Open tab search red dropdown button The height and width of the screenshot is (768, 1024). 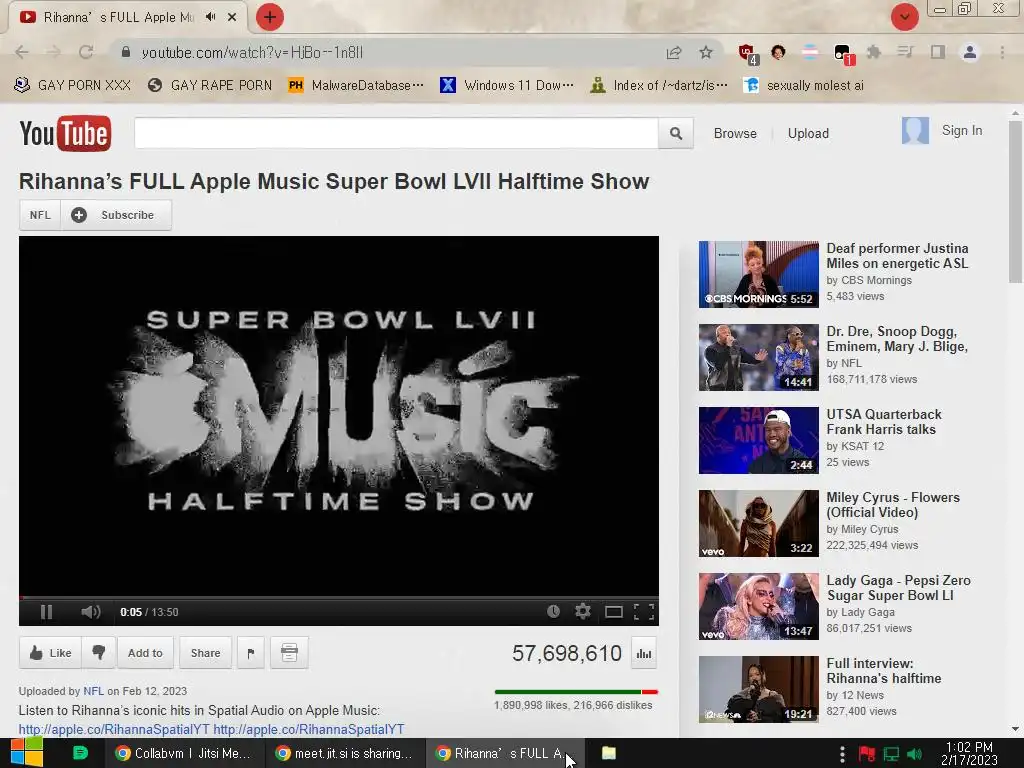904,17
